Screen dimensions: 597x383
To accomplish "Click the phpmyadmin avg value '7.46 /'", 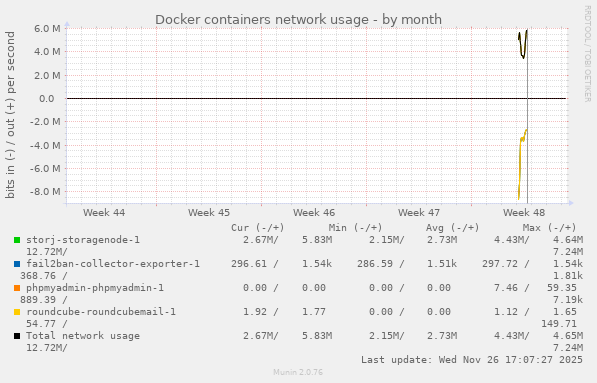I will point(512,287).
